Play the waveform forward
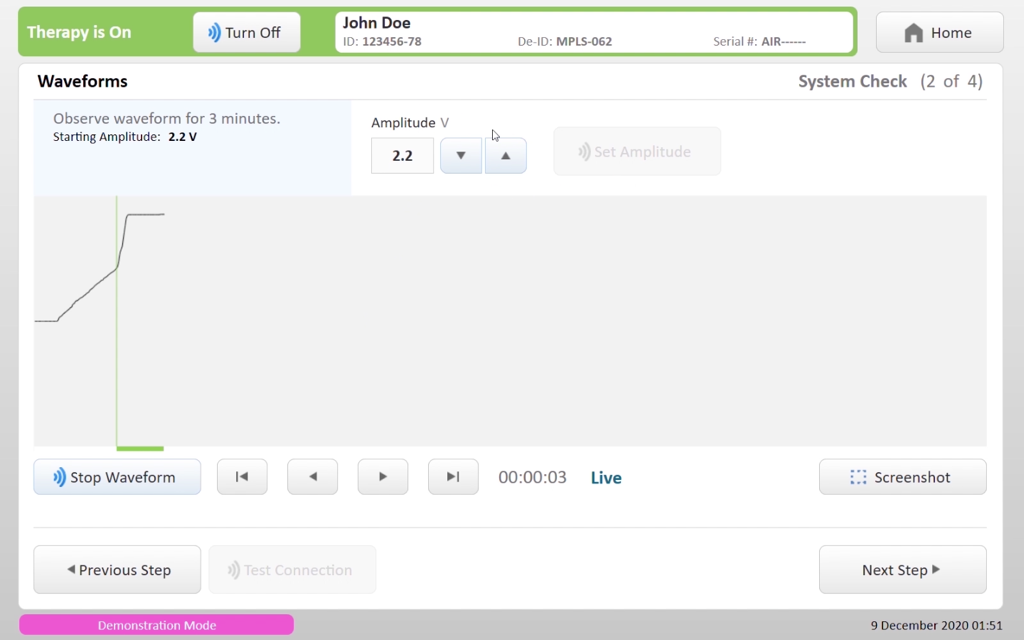Viewport: 1024px width, 640px height. (383, 477)
